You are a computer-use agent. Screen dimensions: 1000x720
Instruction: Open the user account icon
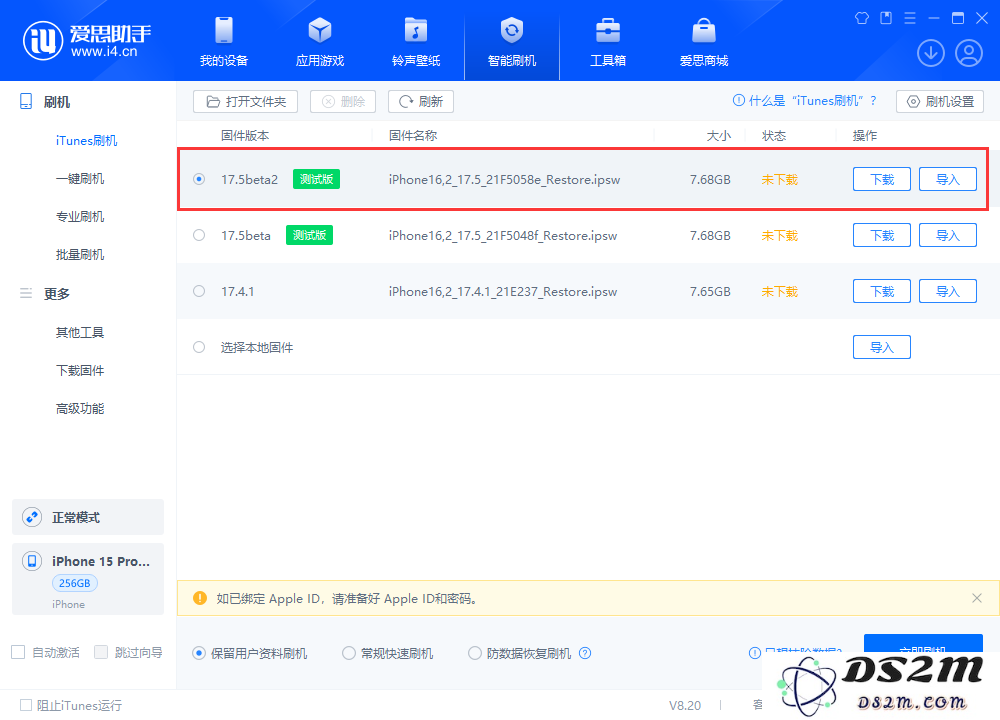(x=969, y=53)
